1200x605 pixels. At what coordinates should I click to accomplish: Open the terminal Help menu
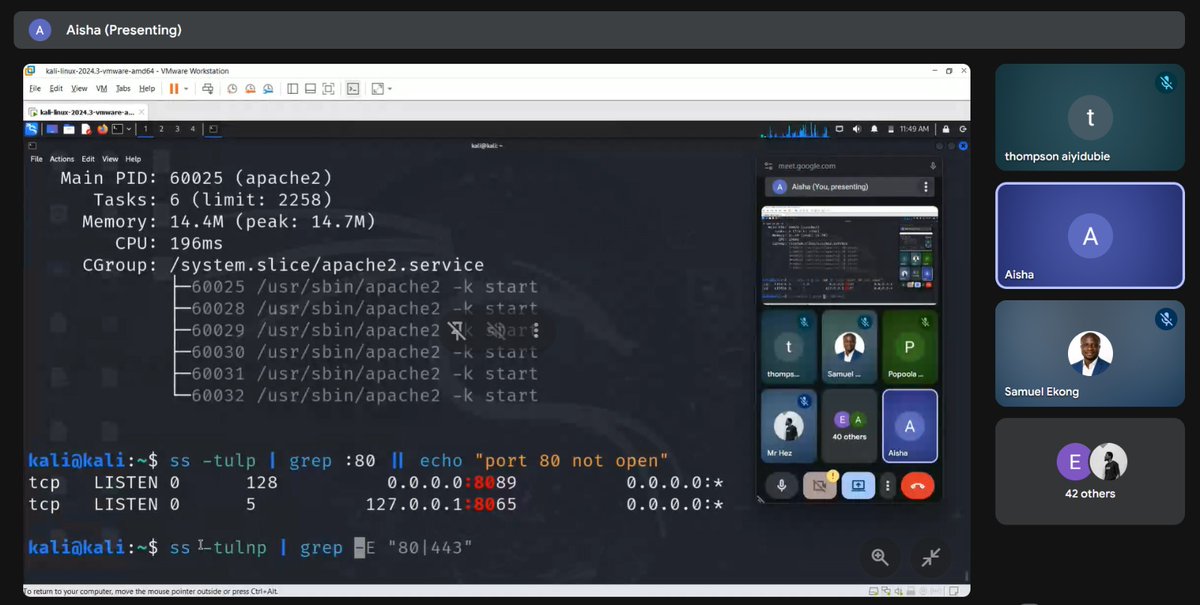click(x=133, y=159)
